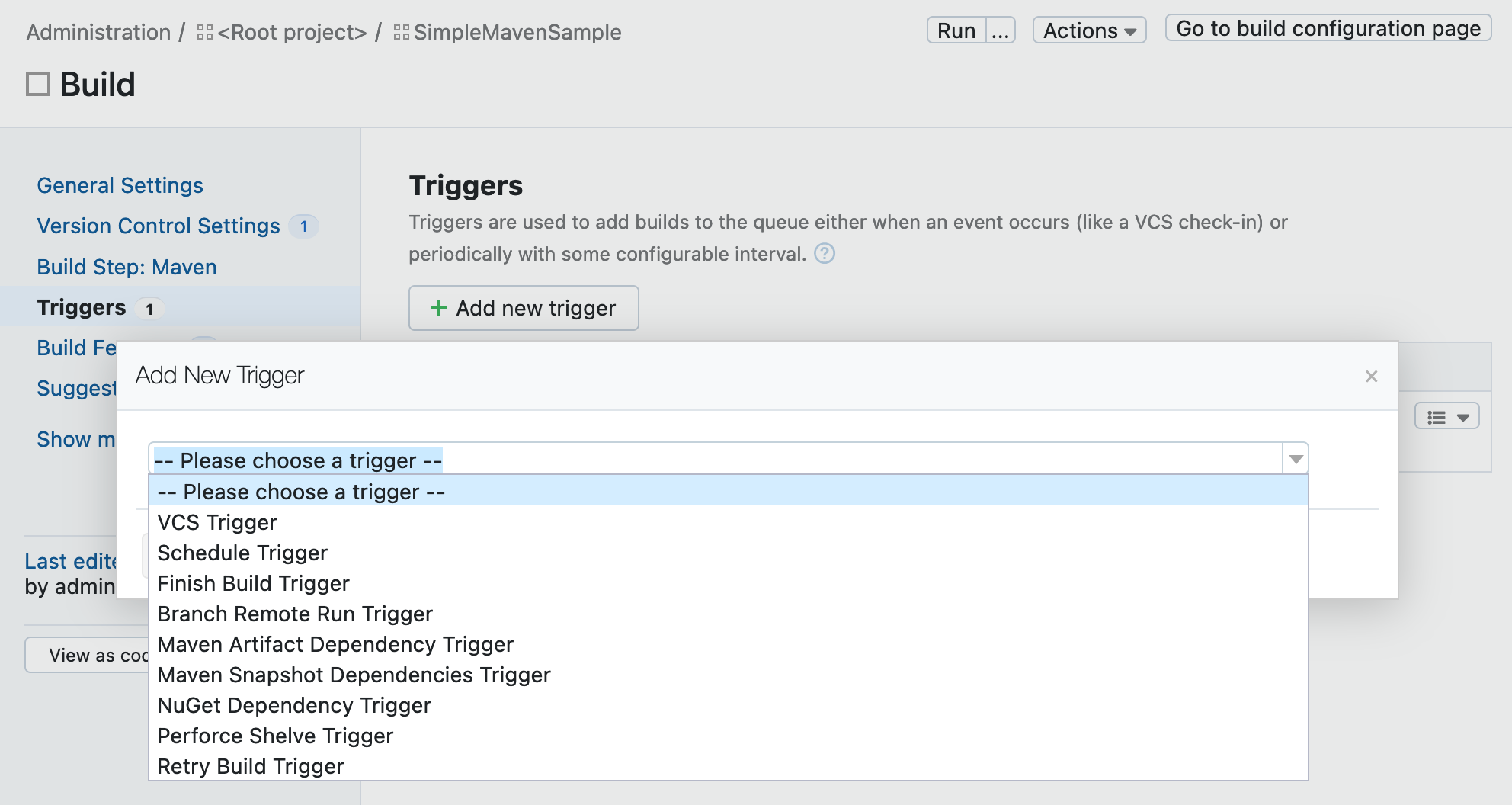Close the Add New Trigger dialog
This screenshot has width=1512, height=805.
pyautogui.click(x=1371, y=376)
